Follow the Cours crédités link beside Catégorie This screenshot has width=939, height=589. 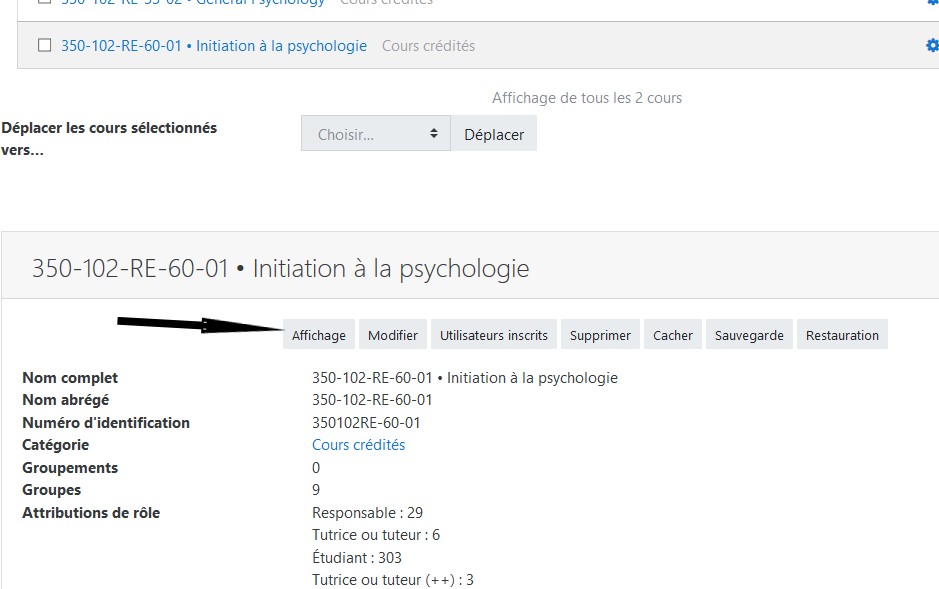(x=358, y=445)
